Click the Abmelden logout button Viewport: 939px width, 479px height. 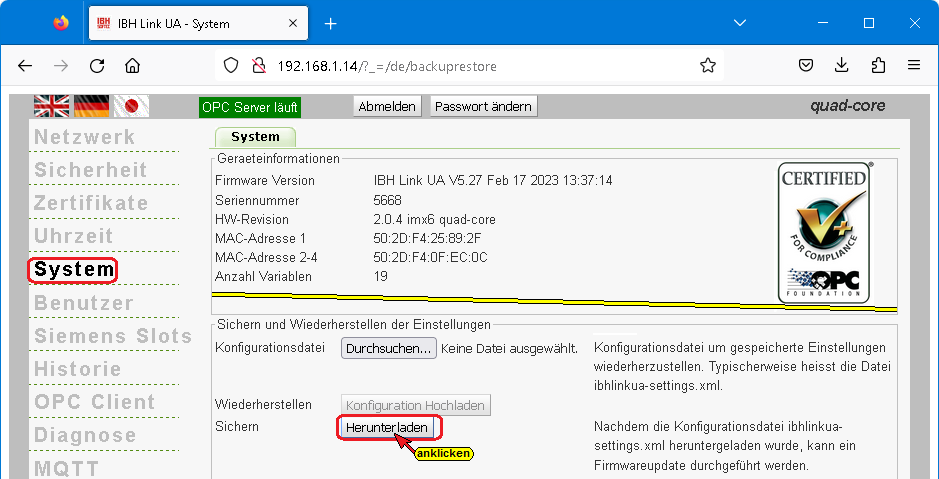pyautogui.click(x=387, y=107)
